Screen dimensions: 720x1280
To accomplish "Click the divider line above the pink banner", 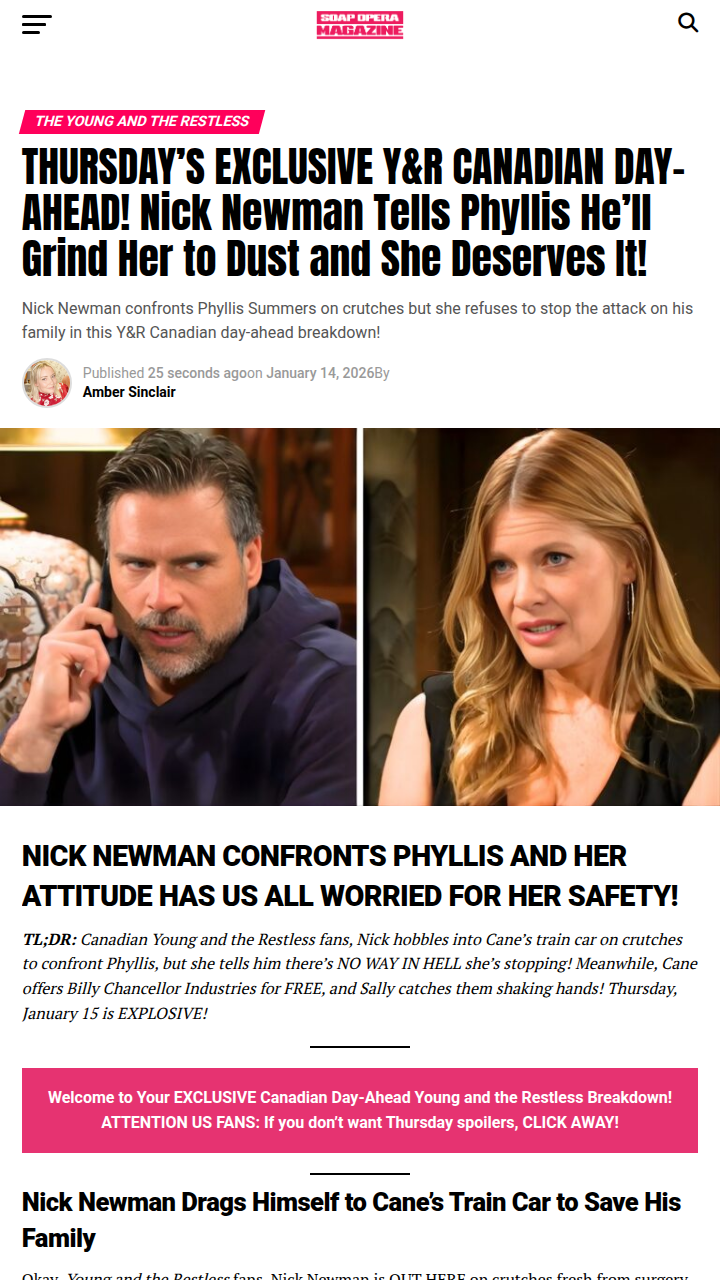I will pyautogui.click(x=360, y=1047).
